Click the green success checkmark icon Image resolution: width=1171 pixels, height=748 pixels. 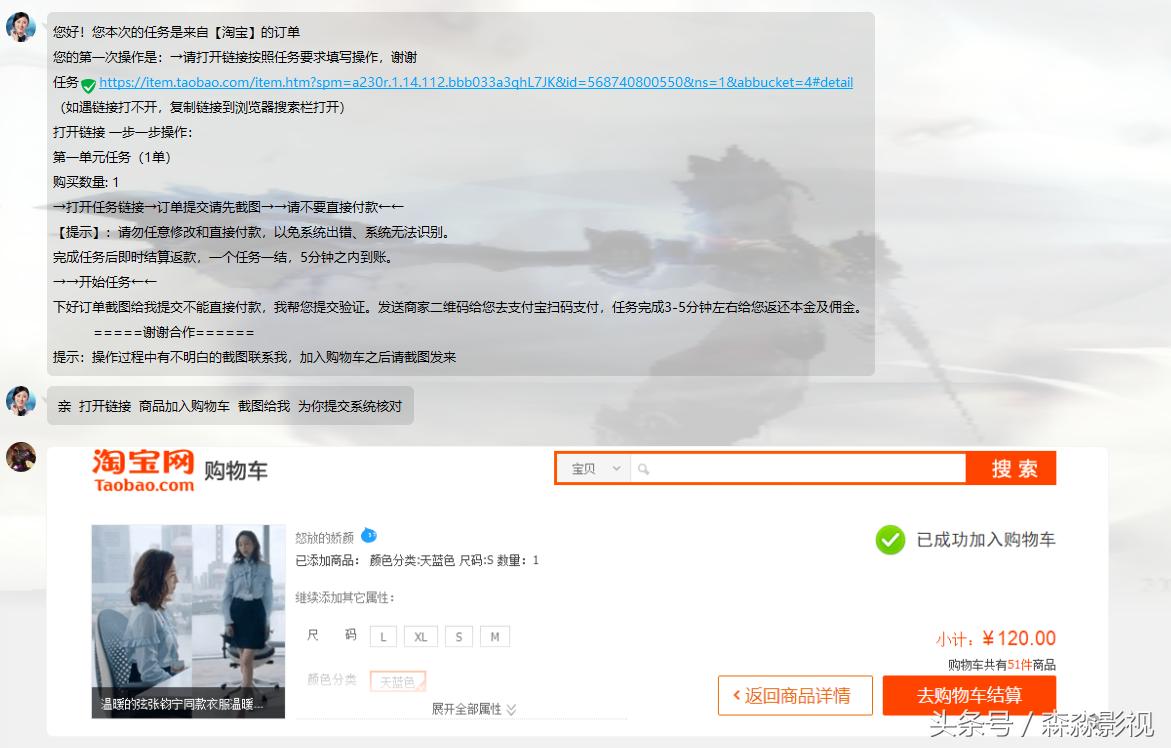890,540
